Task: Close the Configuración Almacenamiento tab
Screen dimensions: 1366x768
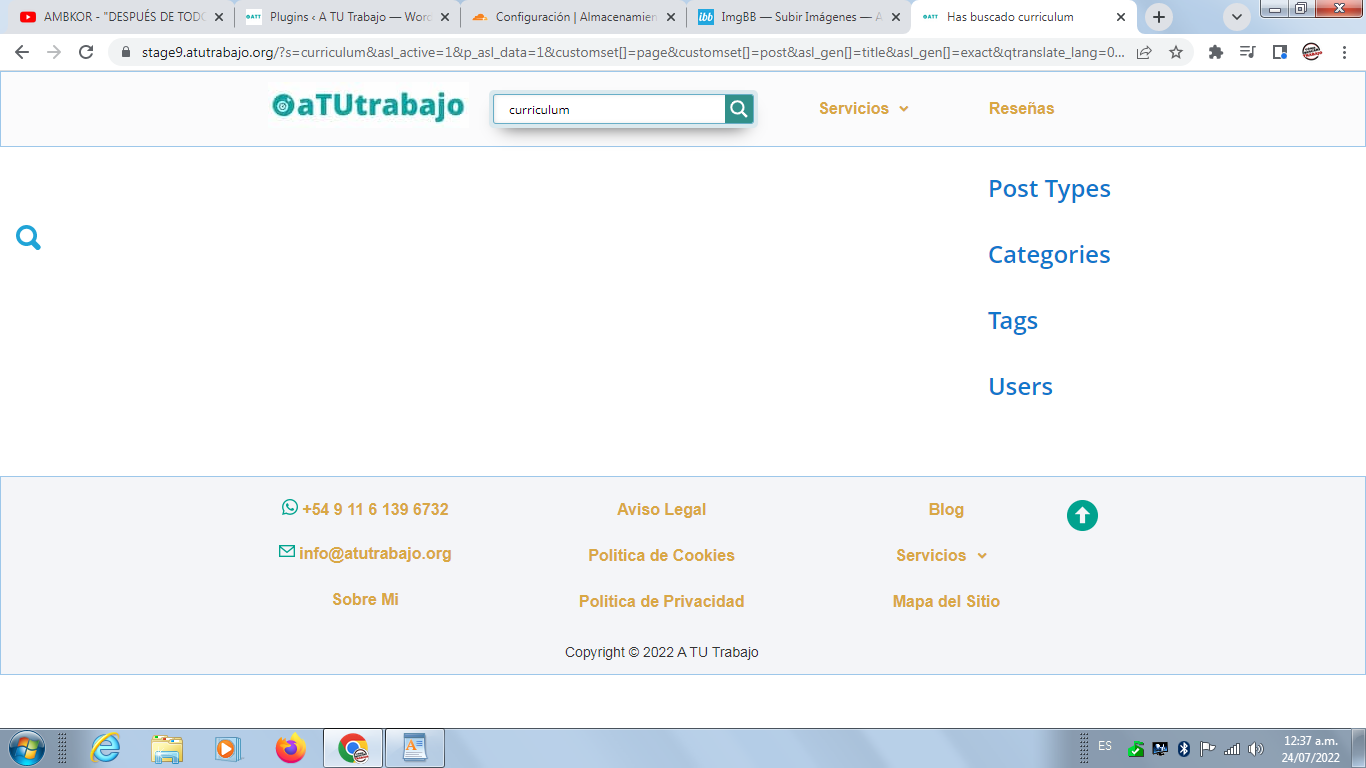Action: [670, 17]
